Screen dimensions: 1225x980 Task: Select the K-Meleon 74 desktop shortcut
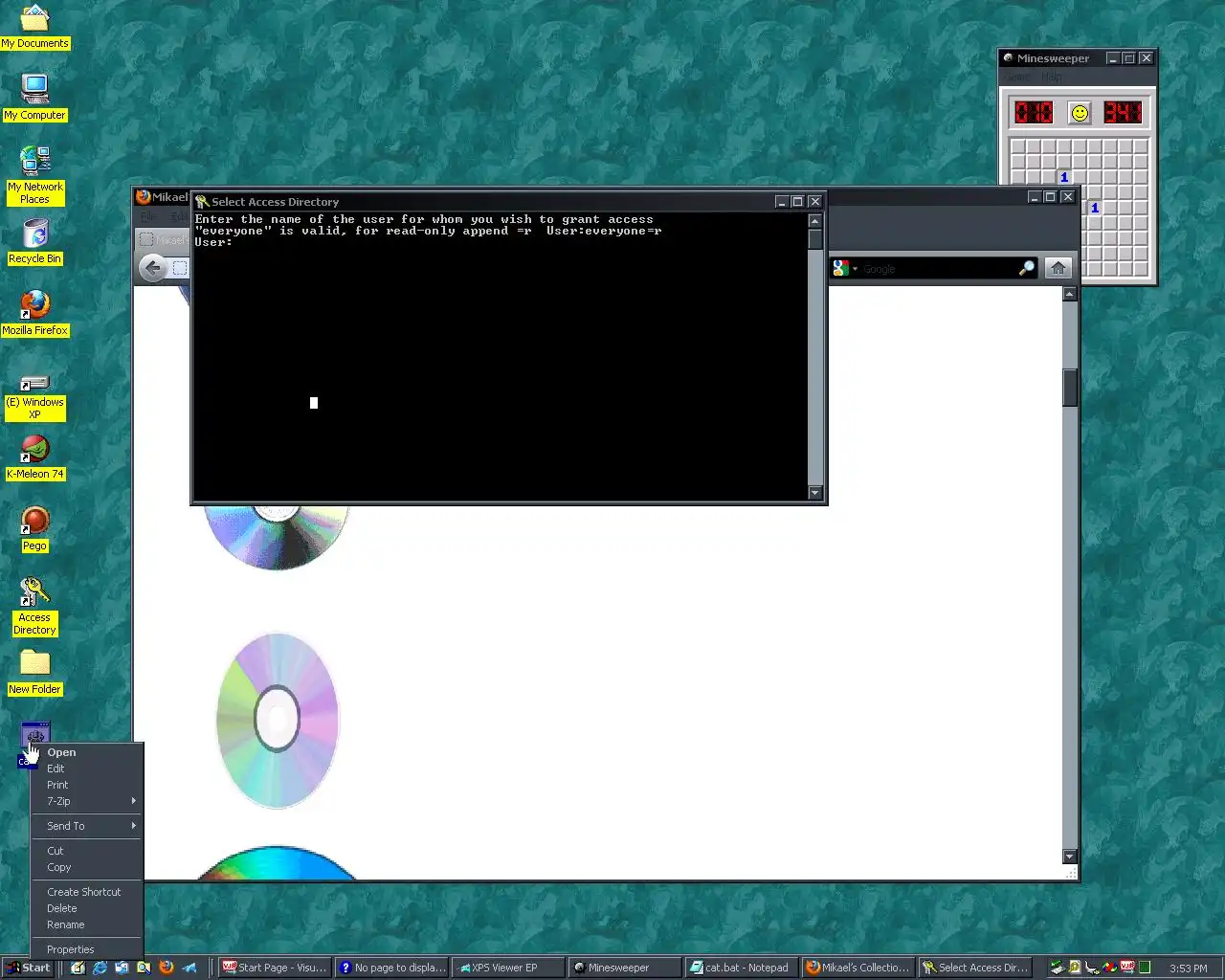point(34,457)
